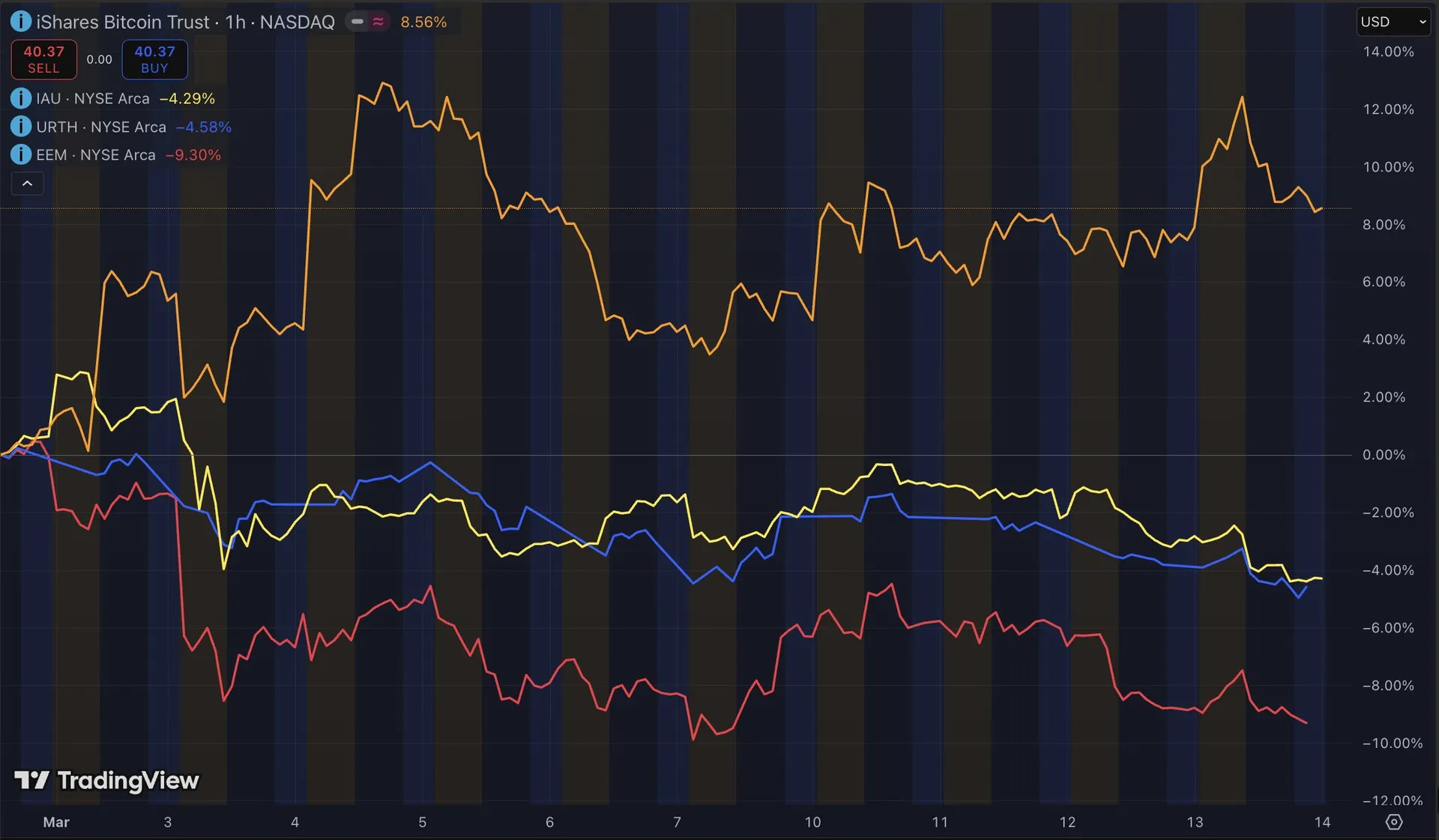Select the EEM NYSE Arca legend entry

pyautogui.click(x=95, y=154)
